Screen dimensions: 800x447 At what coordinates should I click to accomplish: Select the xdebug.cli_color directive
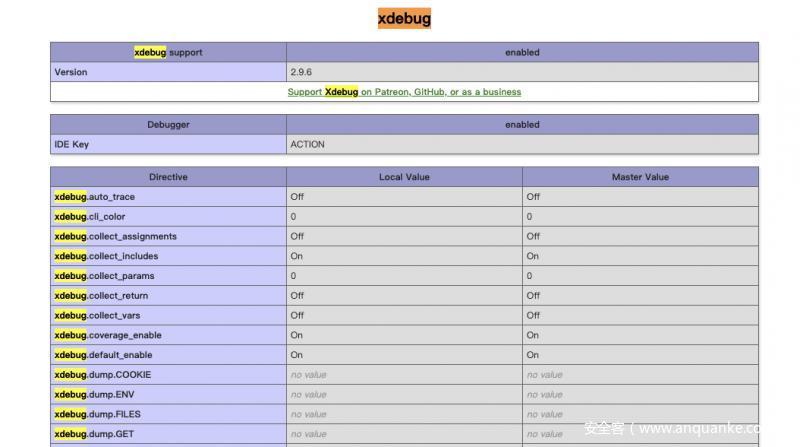[x=168, y=216]
